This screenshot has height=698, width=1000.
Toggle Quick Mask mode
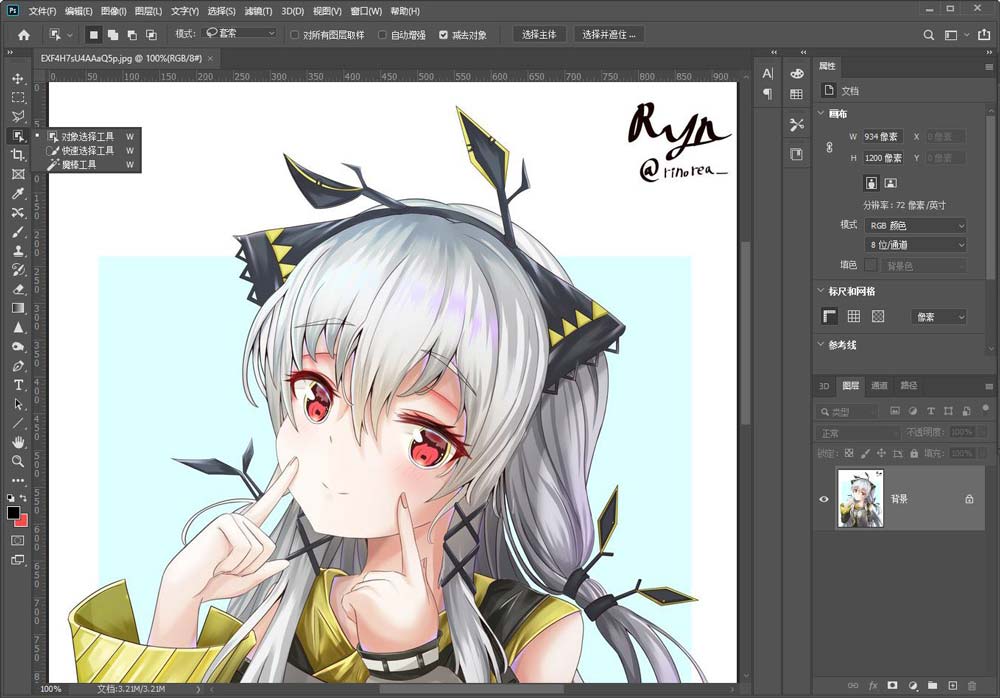[18, 540]
